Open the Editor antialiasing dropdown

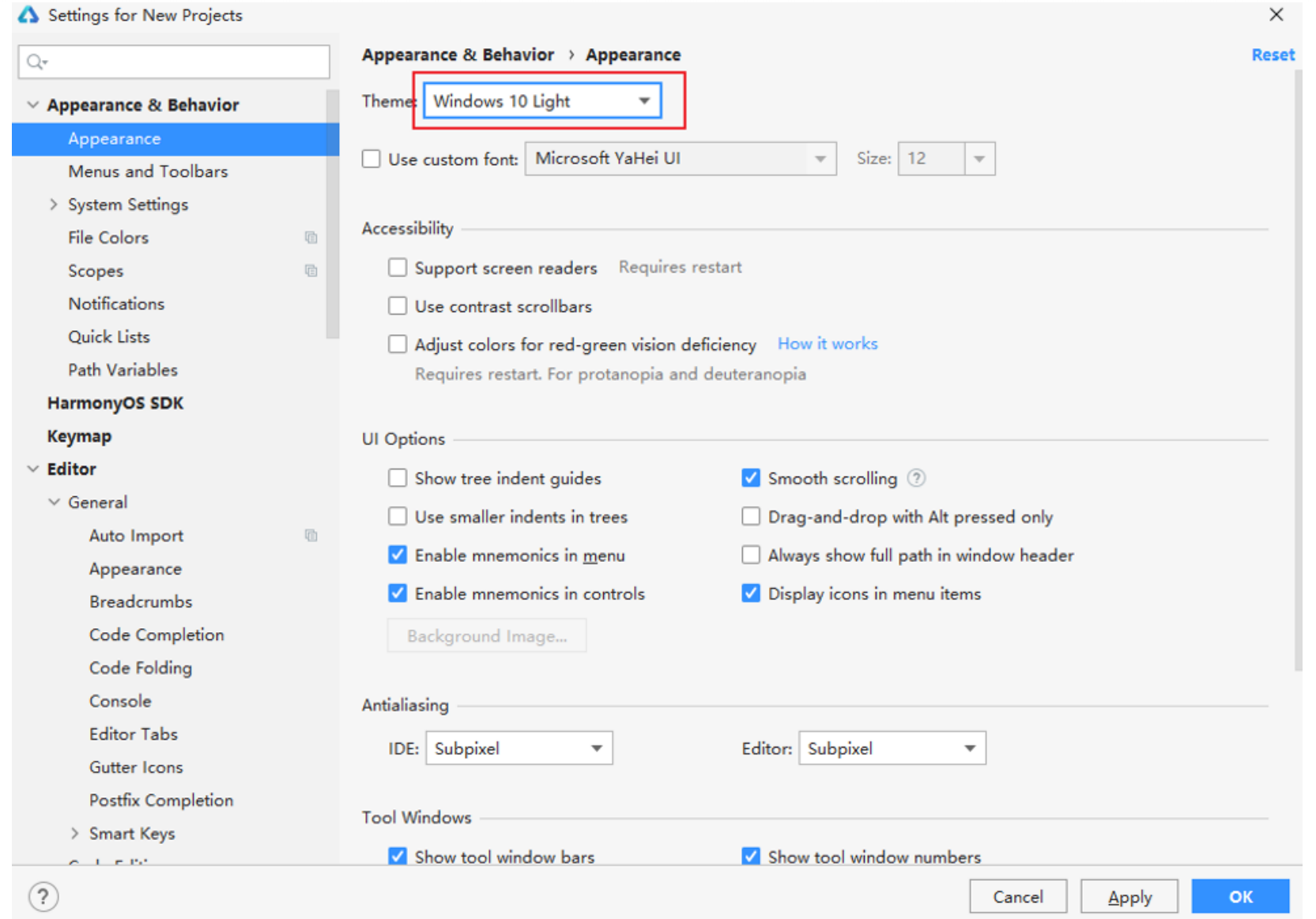click(892, 748)
